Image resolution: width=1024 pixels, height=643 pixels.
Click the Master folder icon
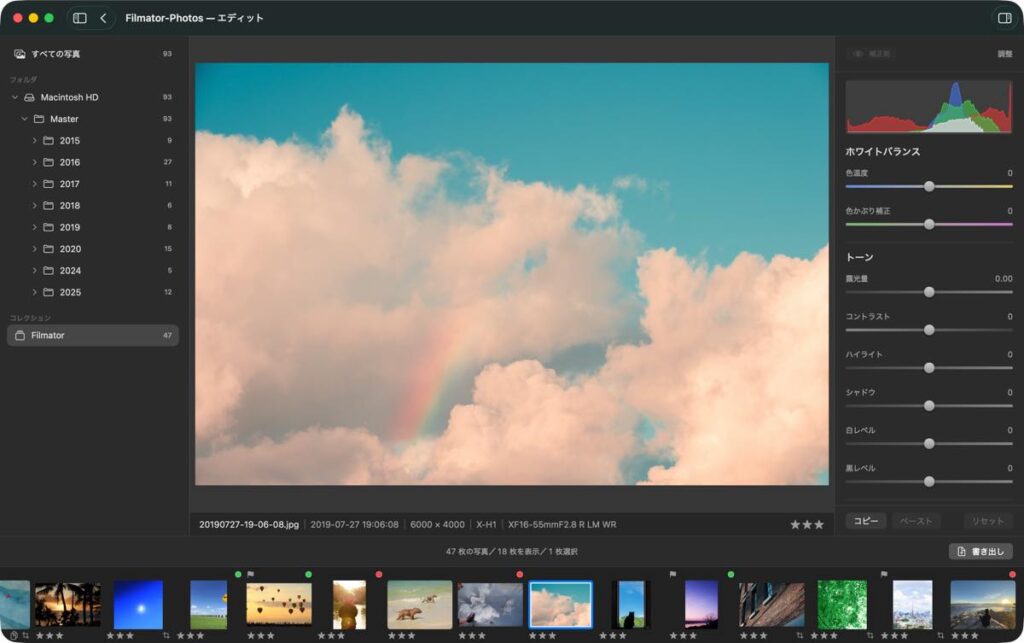pyautogui.click(x=39, y=119)
